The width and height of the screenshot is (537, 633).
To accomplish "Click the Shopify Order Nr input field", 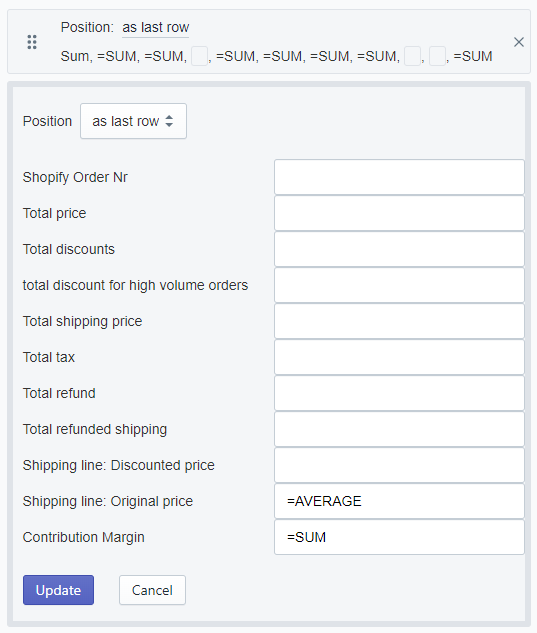I will pos(399,177).
